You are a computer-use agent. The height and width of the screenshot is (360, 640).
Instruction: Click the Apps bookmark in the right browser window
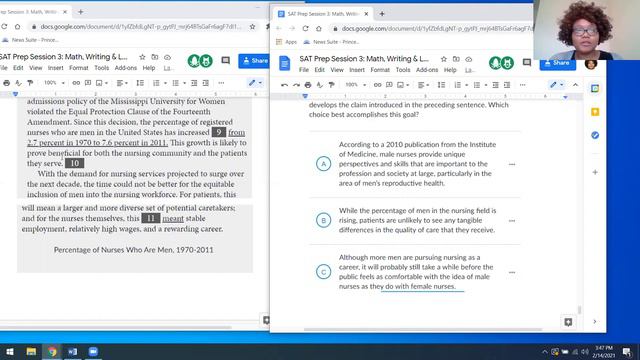pos(287,42)
